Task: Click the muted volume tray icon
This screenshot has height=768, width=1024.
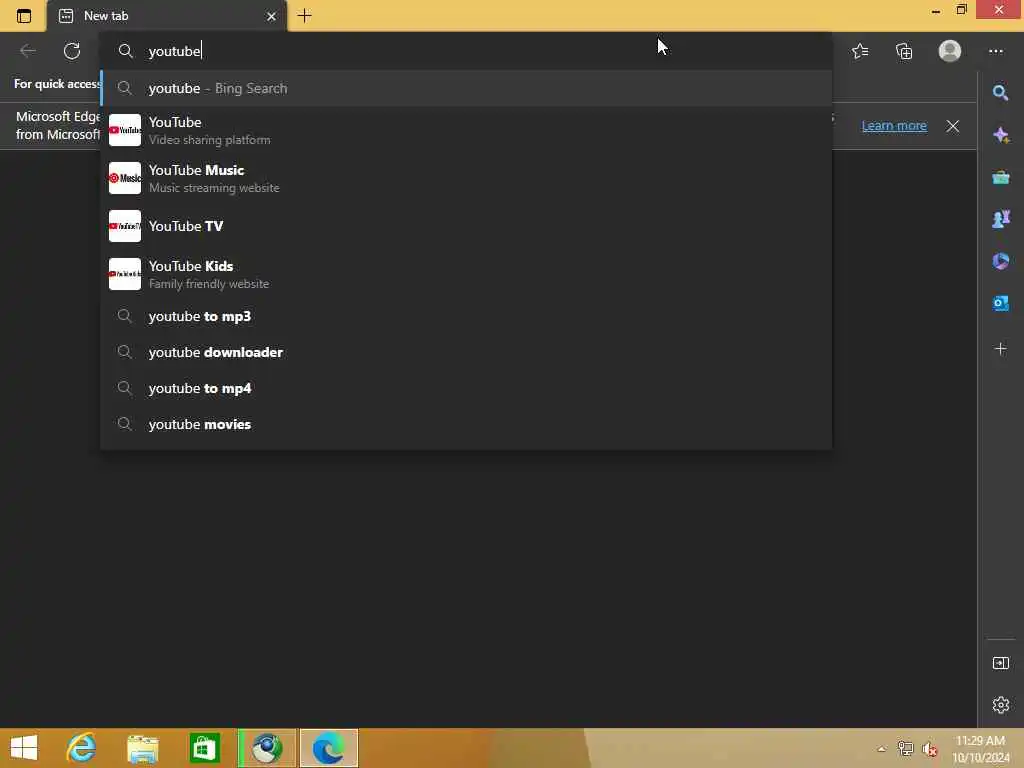Action: 929,749
